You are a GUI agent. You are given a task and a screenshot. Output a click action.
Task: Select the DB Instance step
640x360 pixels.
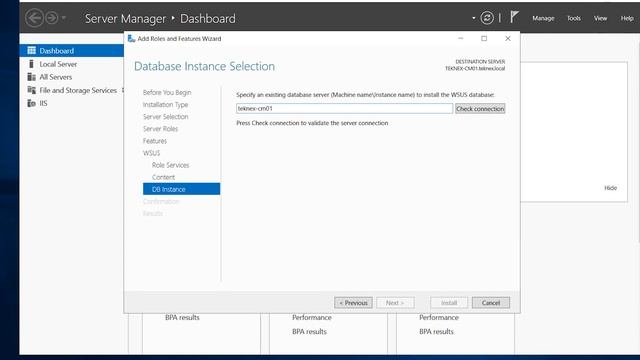181,189
